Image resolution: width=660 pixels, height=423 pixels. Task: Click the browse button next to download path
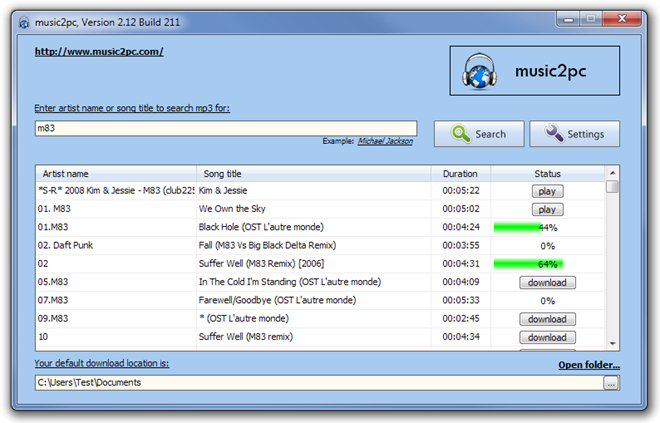[611, 383]
